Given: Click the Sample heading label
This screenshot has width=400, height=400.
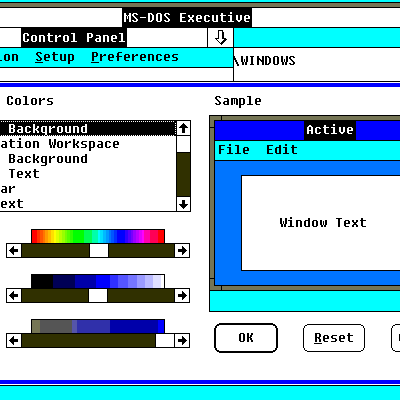Looking at the screenshot, I should 238,101.
